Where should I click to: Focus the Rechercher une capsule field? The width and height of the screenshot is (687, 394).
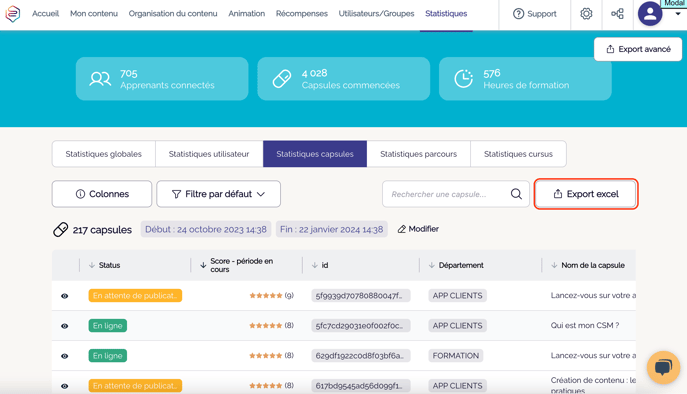[456, 194]
